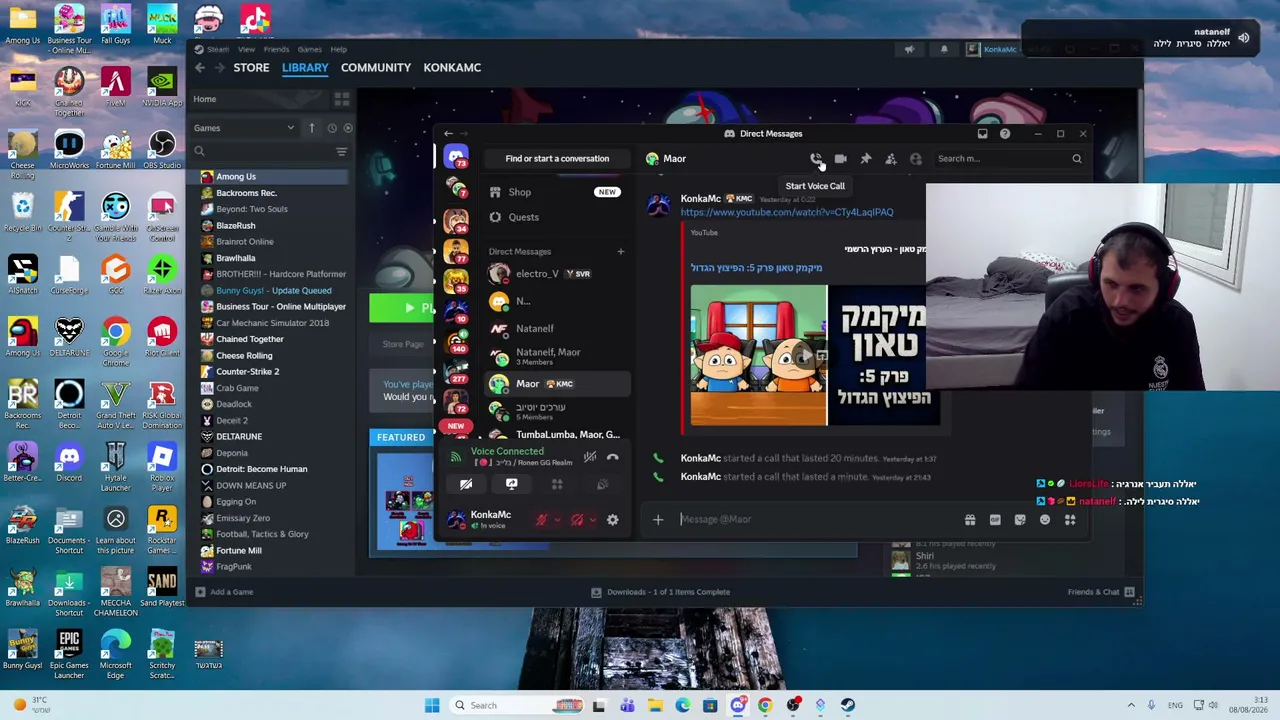This screenshot has width=1280, height=720.
Task: Open Google Chrome from the taskbar
Action: tap(765, 706)
